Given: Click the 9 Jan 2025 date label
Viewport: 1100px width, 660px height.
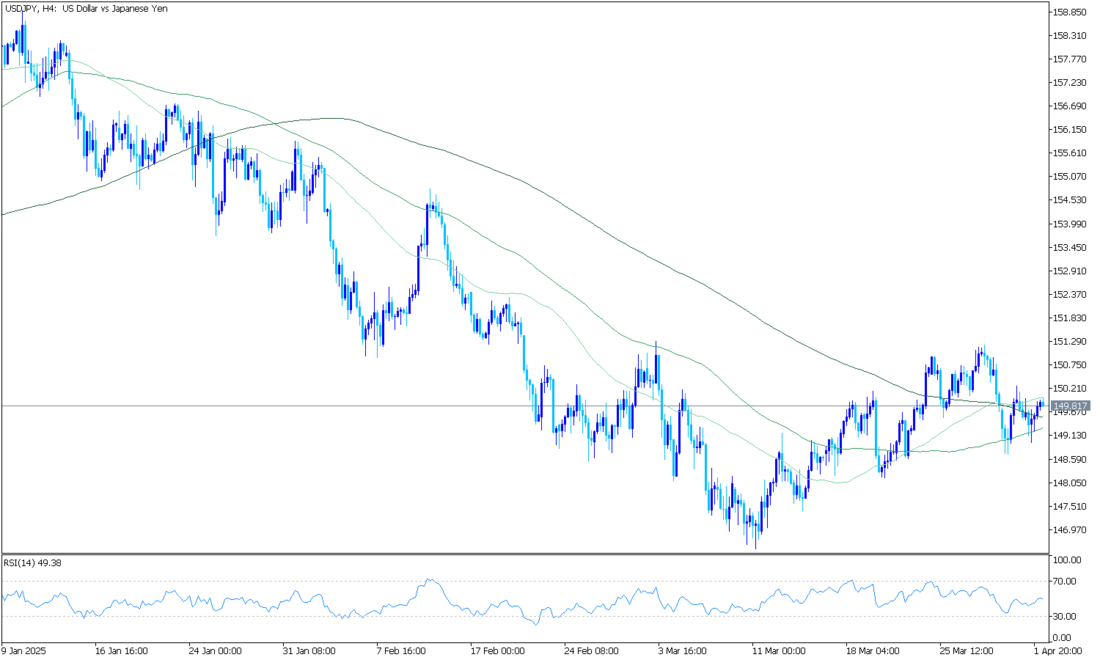Looking at the screenshot, I should [x=26, y=648].
